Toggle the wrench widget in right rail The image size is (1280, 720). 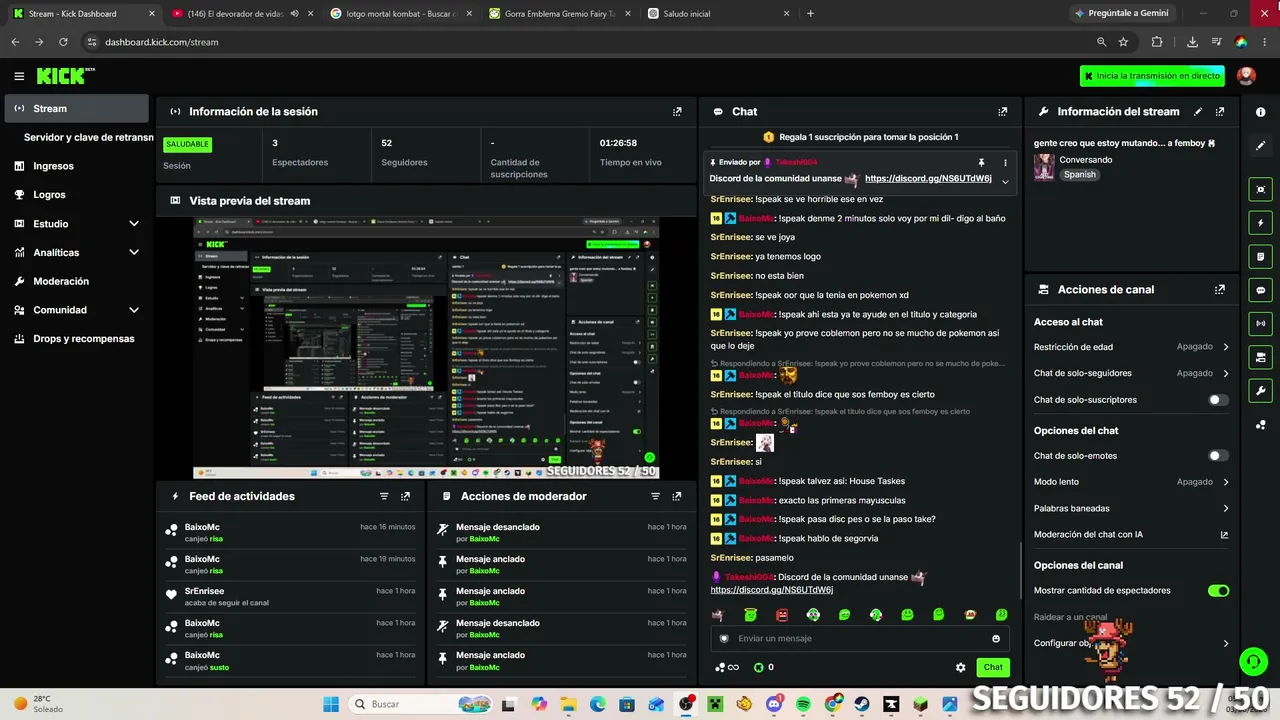1261,390
